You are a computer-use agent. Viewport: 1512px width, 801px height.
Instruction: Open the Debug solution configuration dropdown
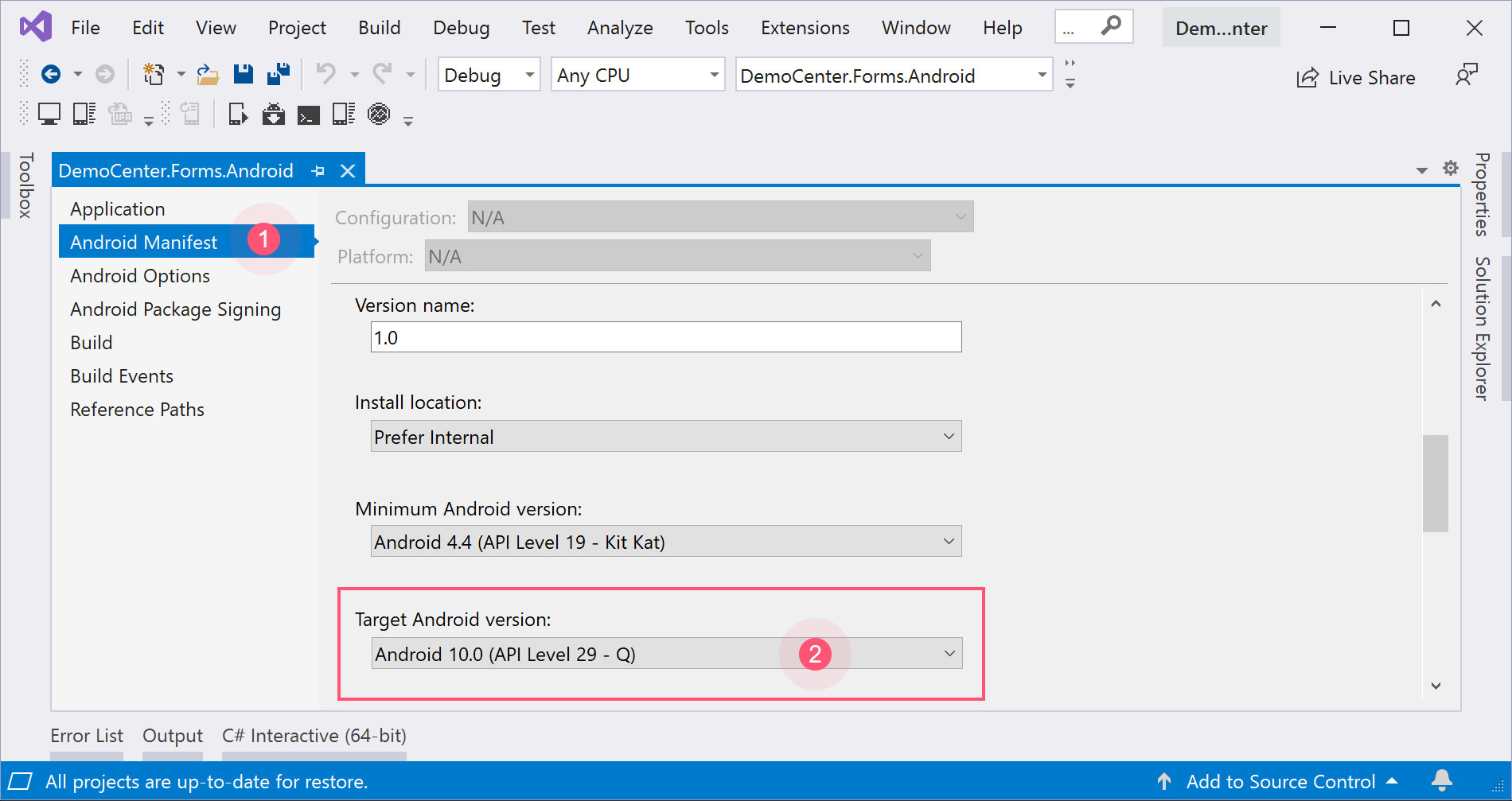coord(489,76)
